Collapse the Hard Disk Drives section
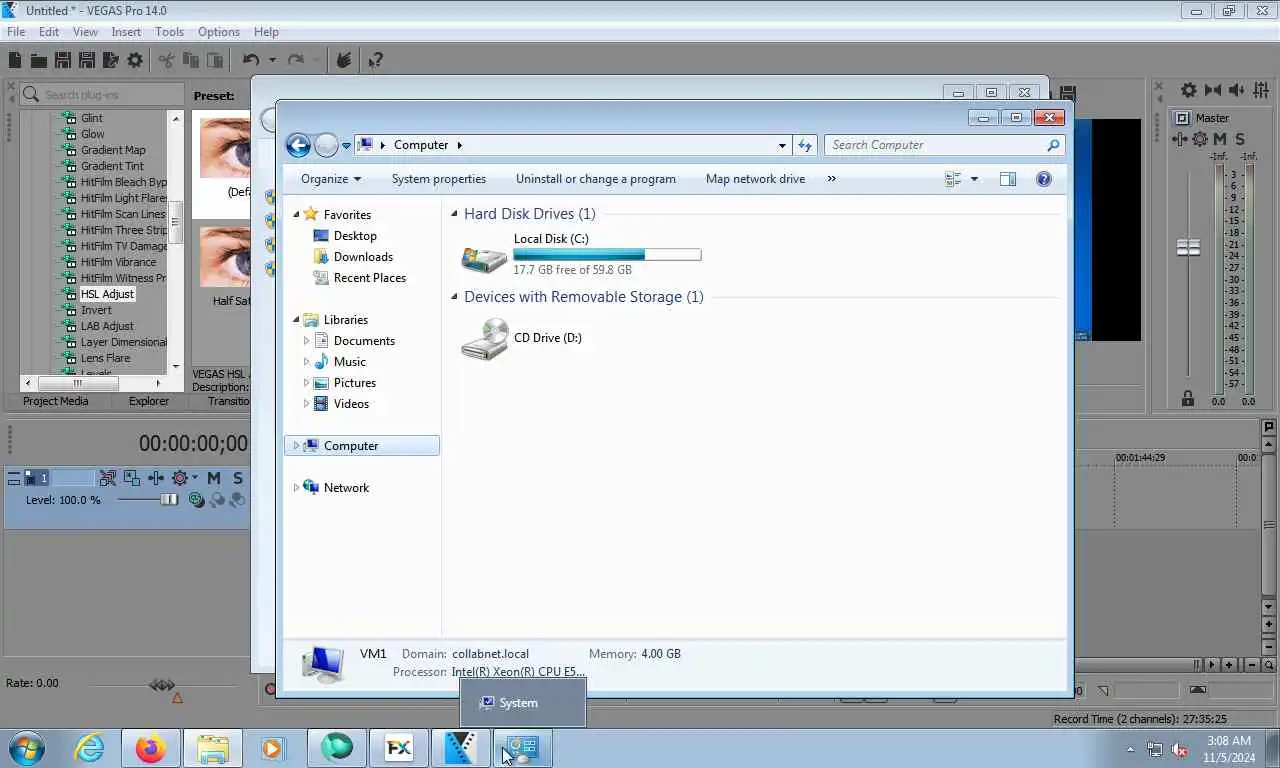 [455, 214]
